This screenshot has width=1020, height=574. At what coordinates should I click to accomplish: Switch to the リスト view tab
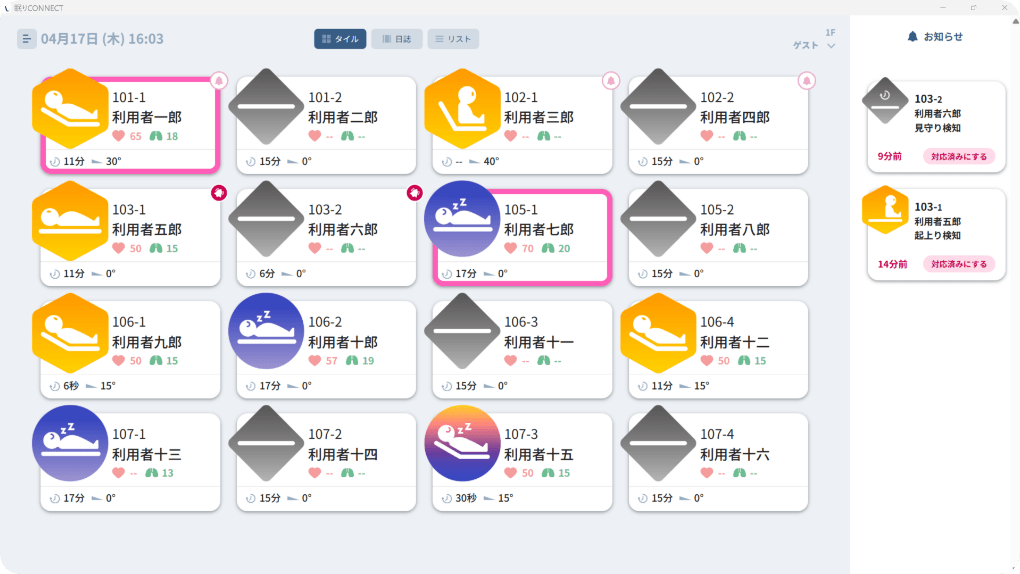point(453,39)
